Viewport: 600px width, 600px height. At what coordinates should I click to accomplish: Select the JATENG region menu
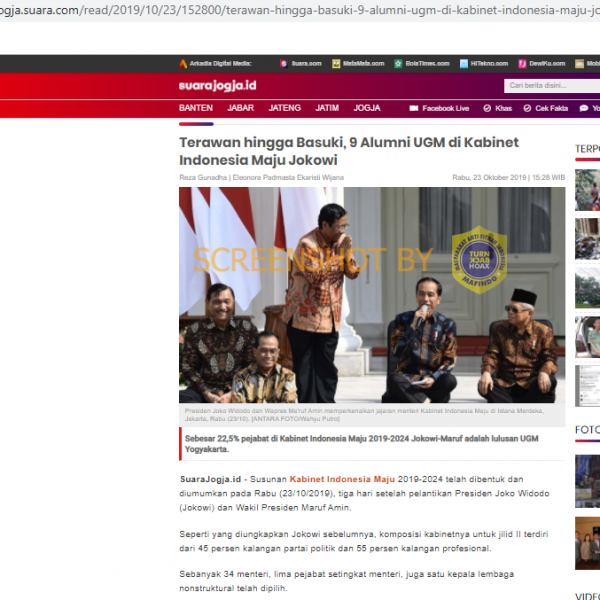(x=284, y=108)
